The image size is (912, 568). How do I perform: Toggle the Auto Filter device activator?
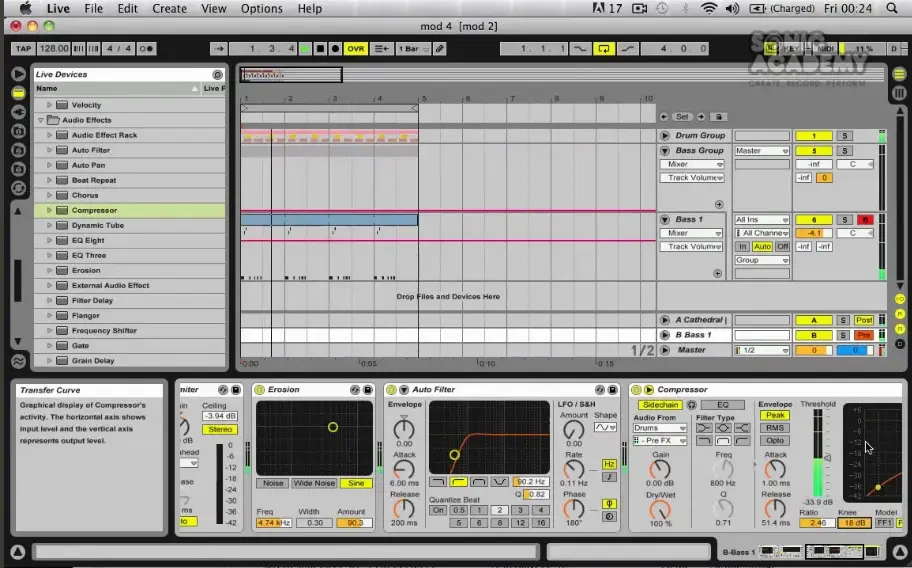pyautogui.click(x=391, y=390)
